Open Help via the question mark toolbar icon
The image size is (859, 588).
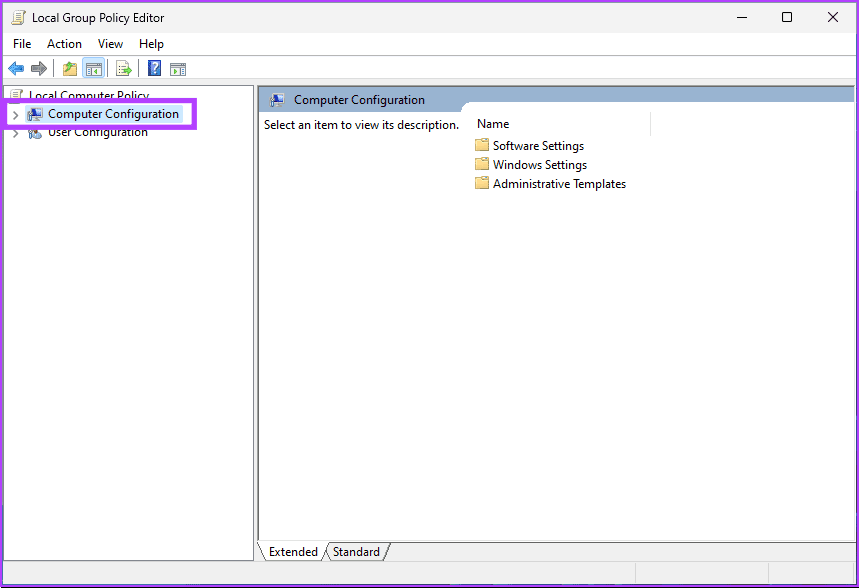click(x=153, y=68)
